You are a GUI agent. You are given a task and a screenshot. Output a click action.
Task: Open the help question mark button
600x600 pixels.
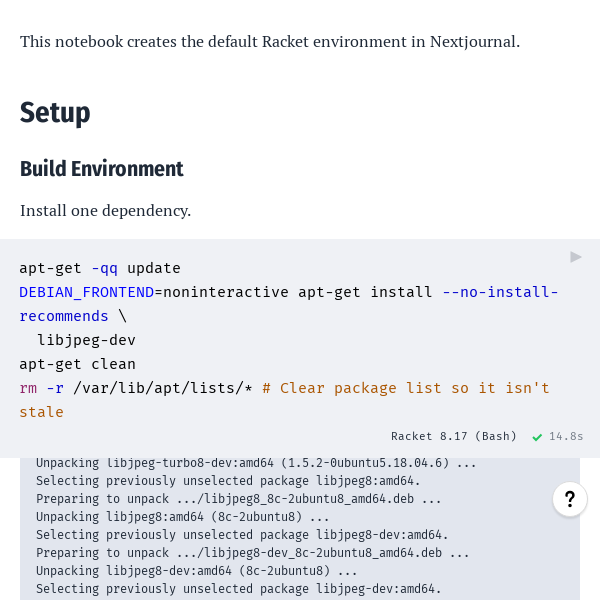pyautogui.click(x=570, y=499)
